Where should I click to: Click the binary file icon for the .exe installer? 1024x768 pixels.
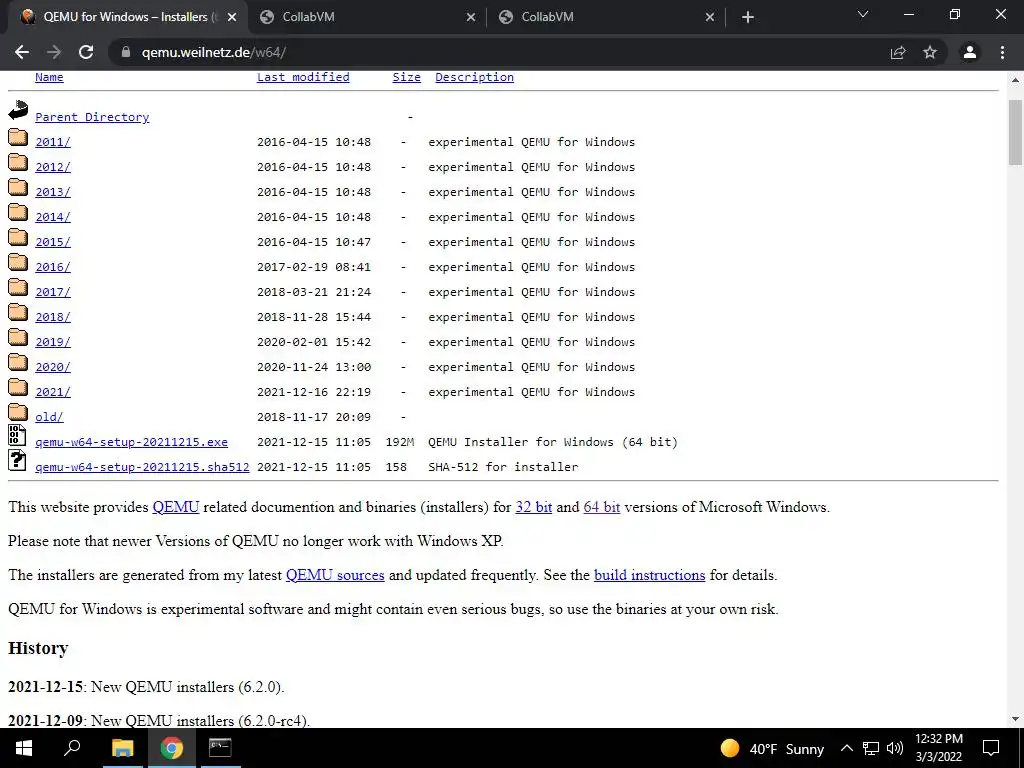point(17,436)
